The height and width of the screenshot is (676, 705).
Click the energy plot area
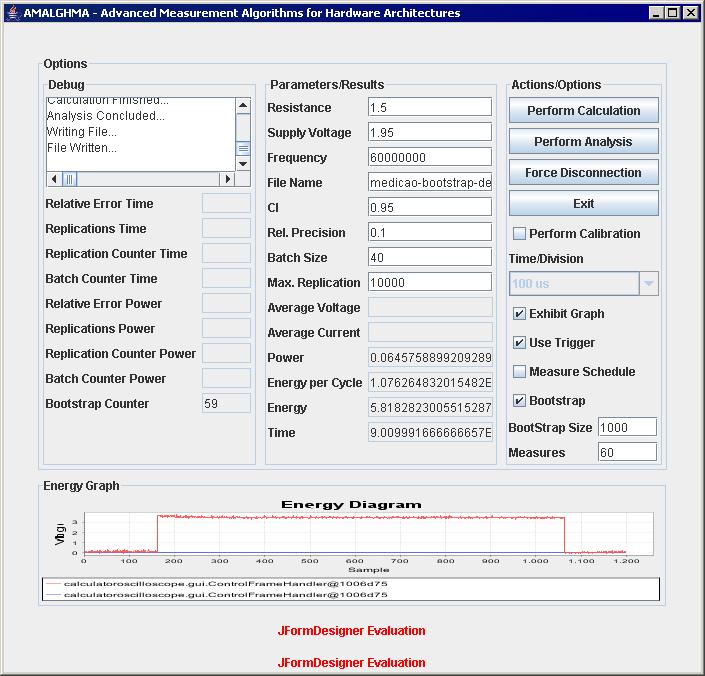(x=369, y=534)
